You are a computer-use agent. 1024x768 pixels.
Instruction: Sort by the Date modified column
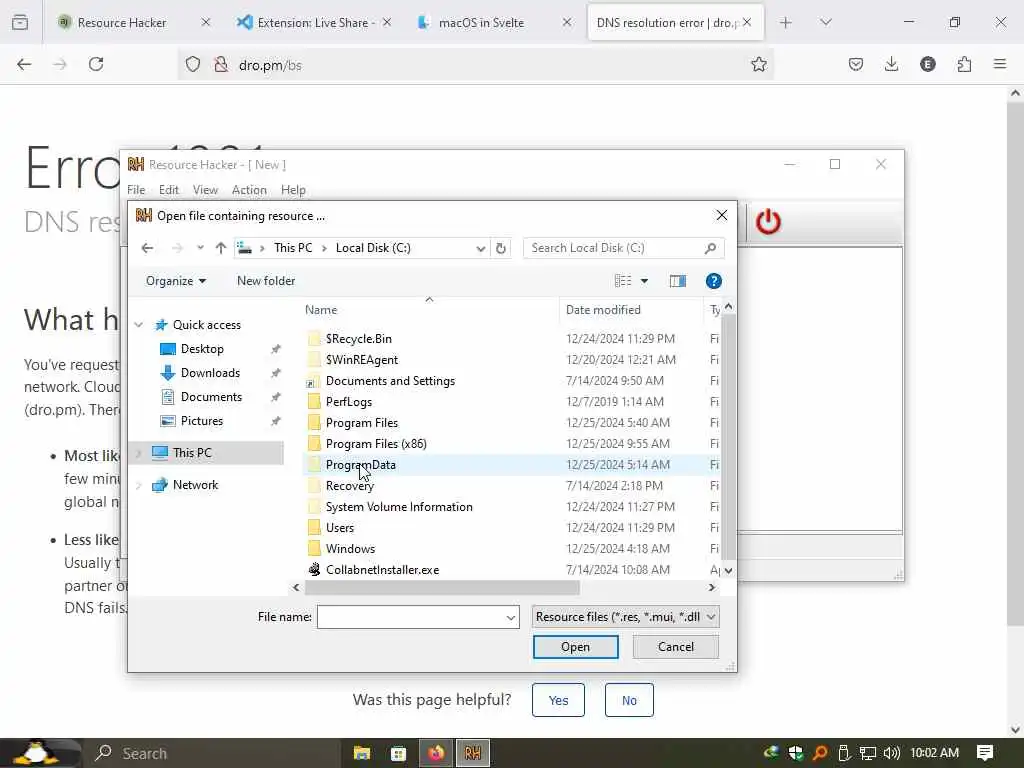click(603, 310)
